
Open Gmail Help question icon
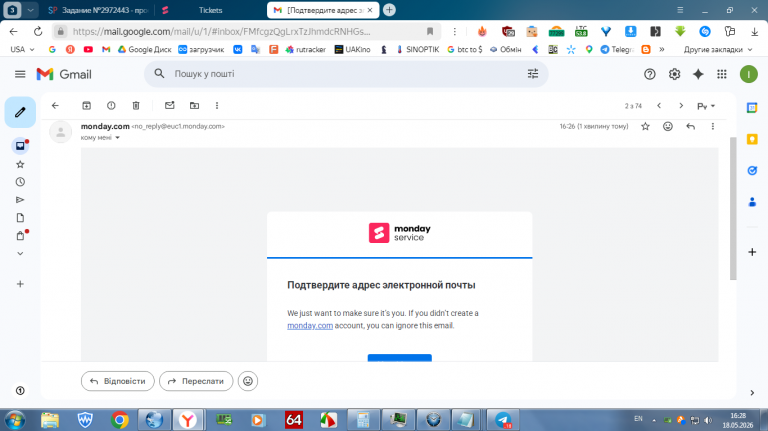click(x=649, y=74)
